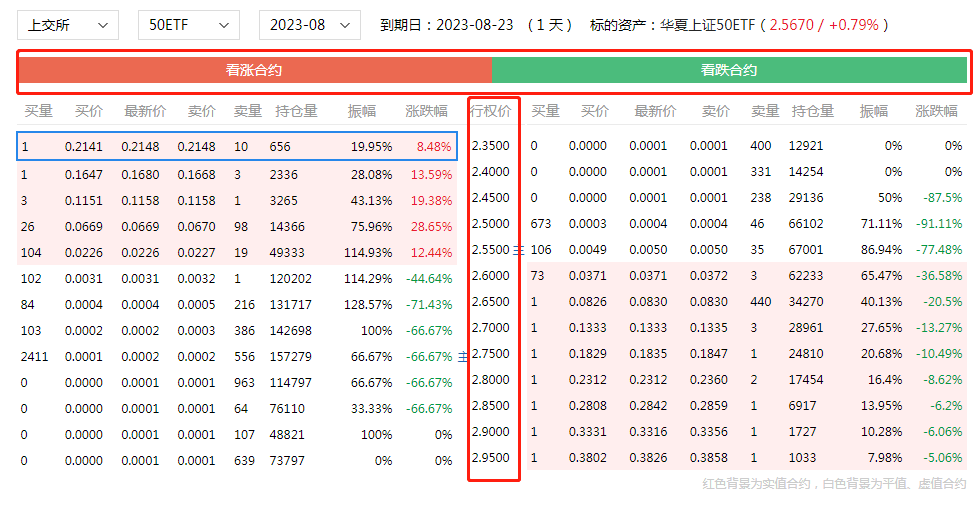This screenshot has width=976, height=507.
Task: Select the strike price 2.6000 cell
Action: point(490,276)
